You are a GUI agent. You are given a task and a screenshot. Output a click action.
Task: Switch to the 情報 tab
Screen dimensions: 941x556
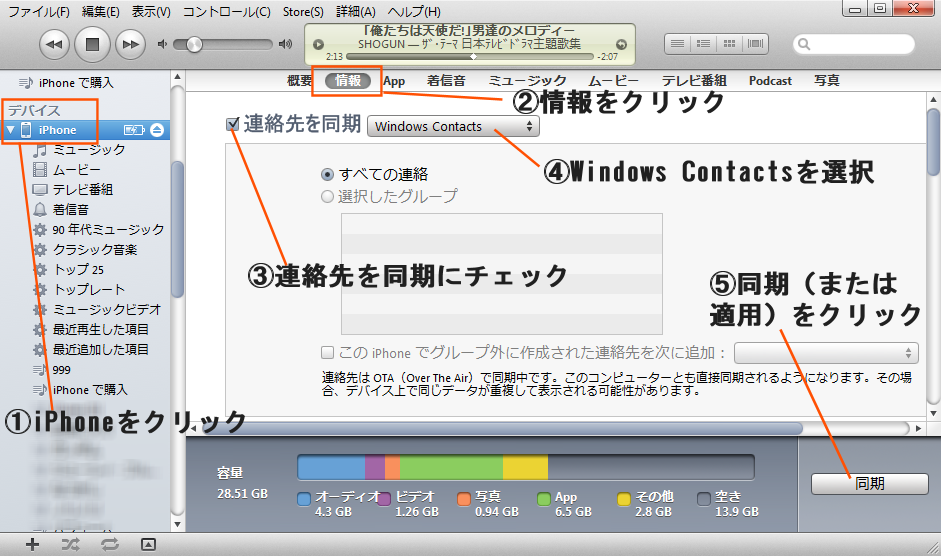(348, 81)
